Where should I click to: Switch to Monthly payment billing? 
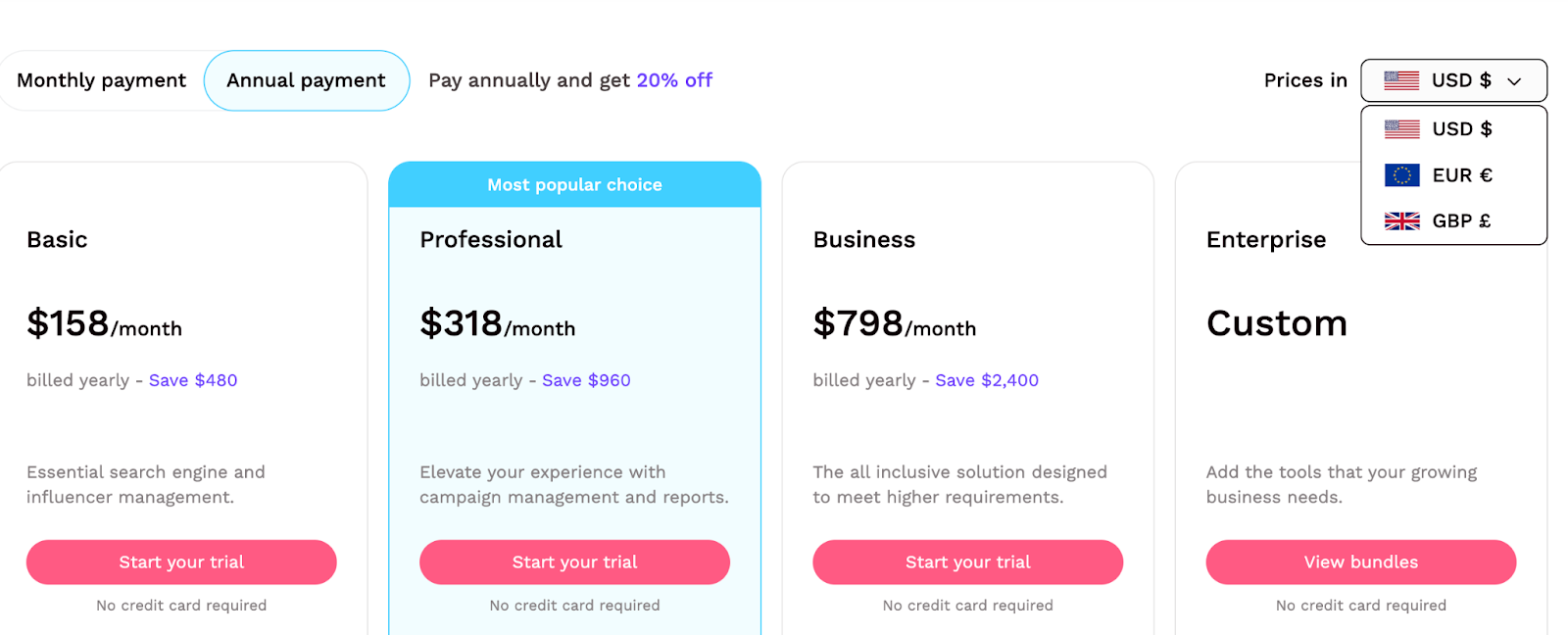[101, 80]
